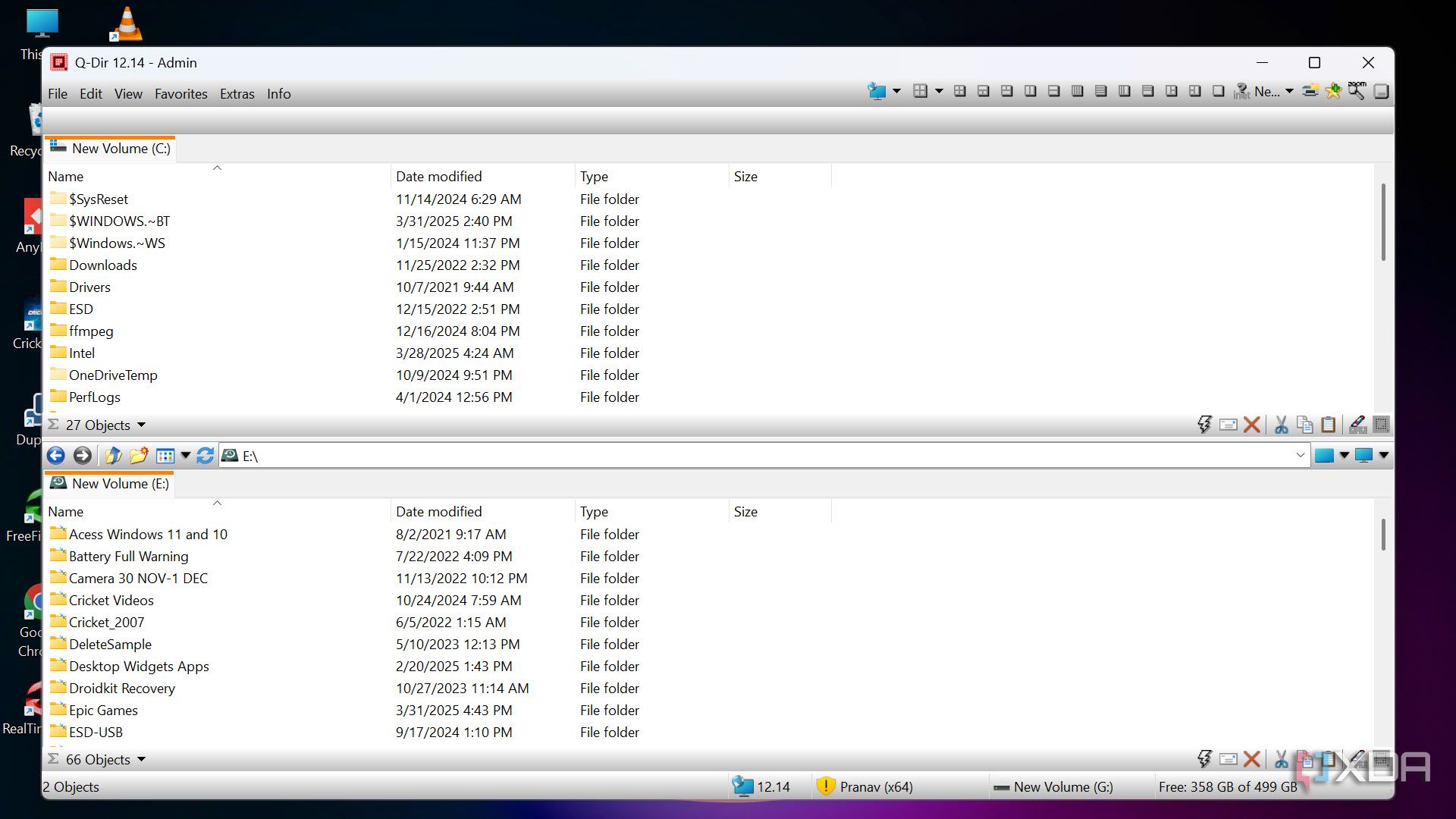This screenshot has width=1456, height=819.
Task: Open the zoom magnifier tool
Action: (x=1357, y=91)
